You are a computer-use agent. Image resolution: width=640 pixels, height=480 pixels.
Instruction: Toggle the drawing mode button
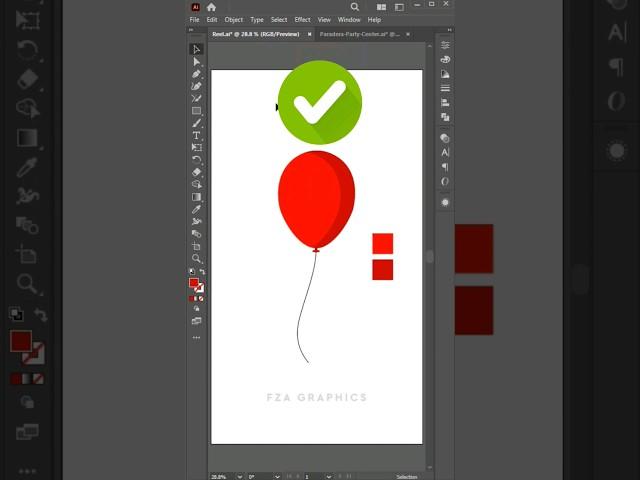(196, 309)
